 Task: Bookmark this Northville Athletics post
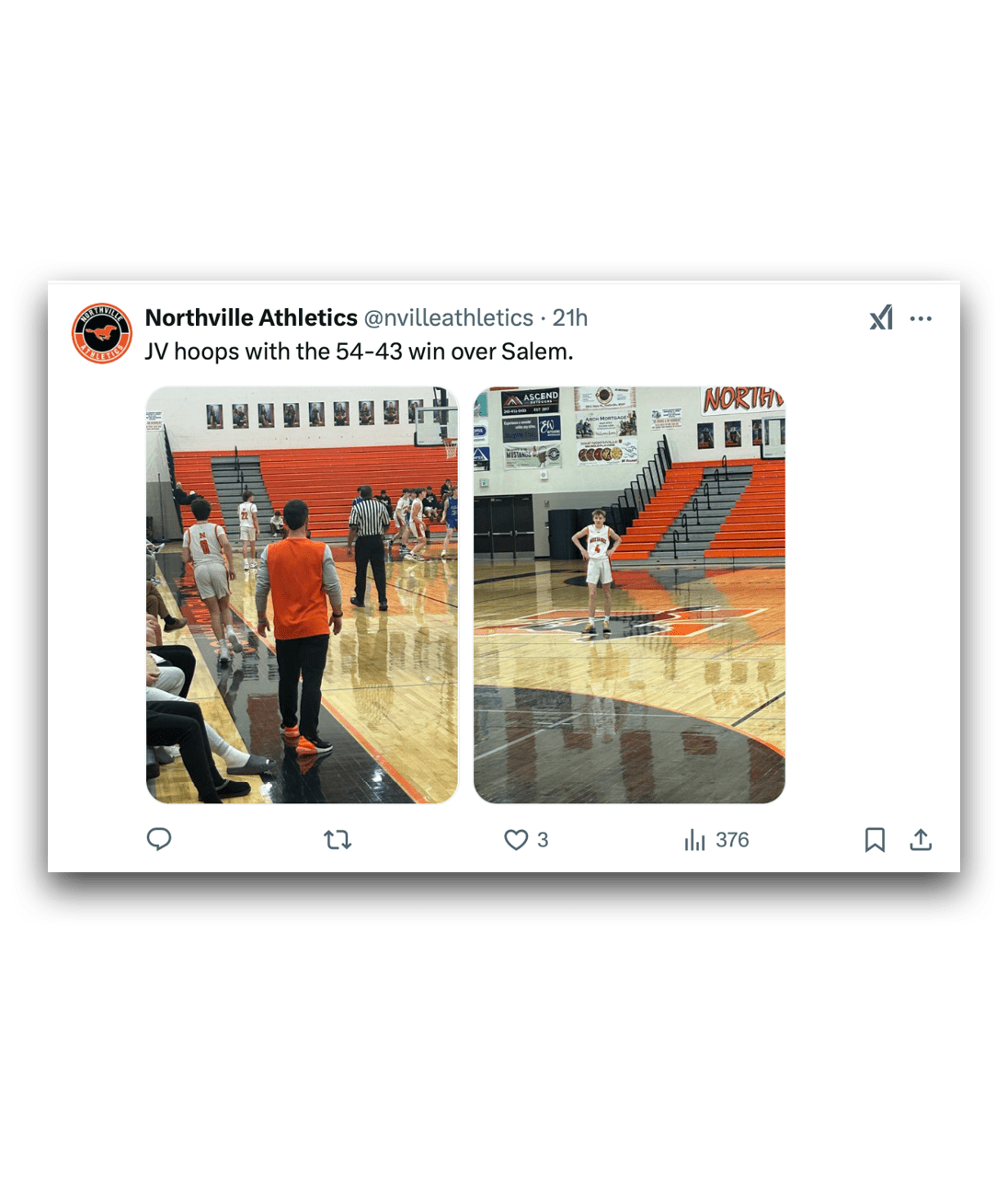click(875, 839)
